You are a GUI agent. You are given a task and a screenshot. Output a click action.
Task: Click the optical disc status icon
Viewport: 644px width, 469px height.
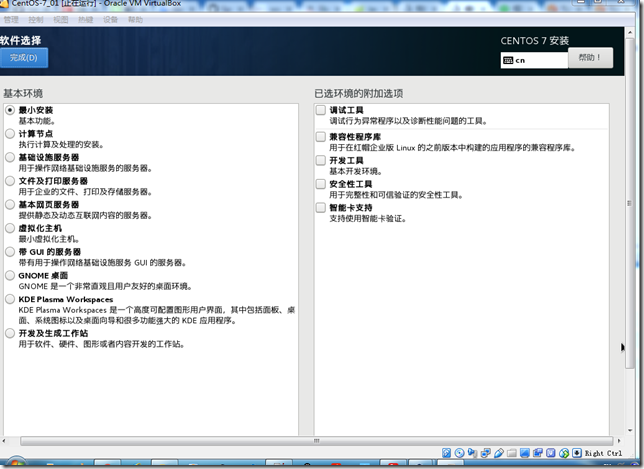tap(460, 453)
